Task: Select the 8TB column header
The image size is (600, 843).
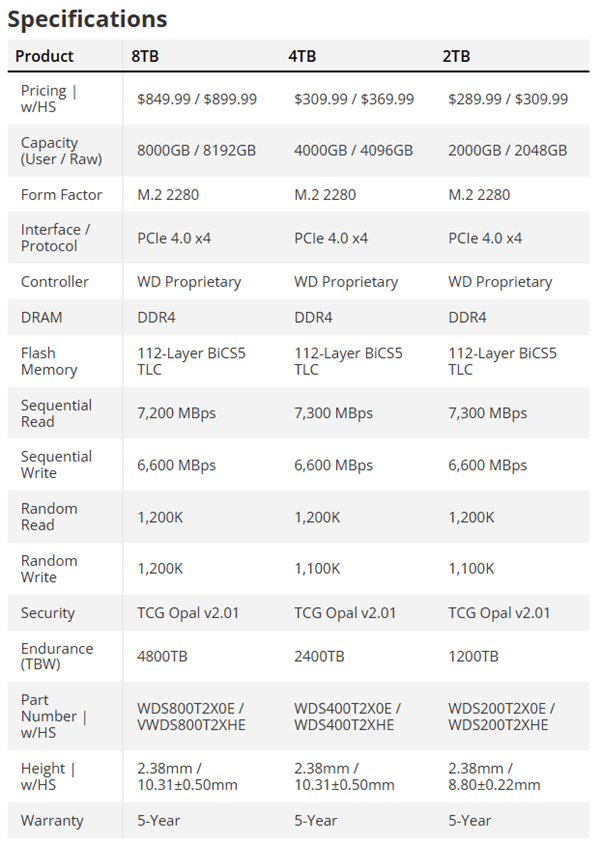Action: [x=144, y=56]
